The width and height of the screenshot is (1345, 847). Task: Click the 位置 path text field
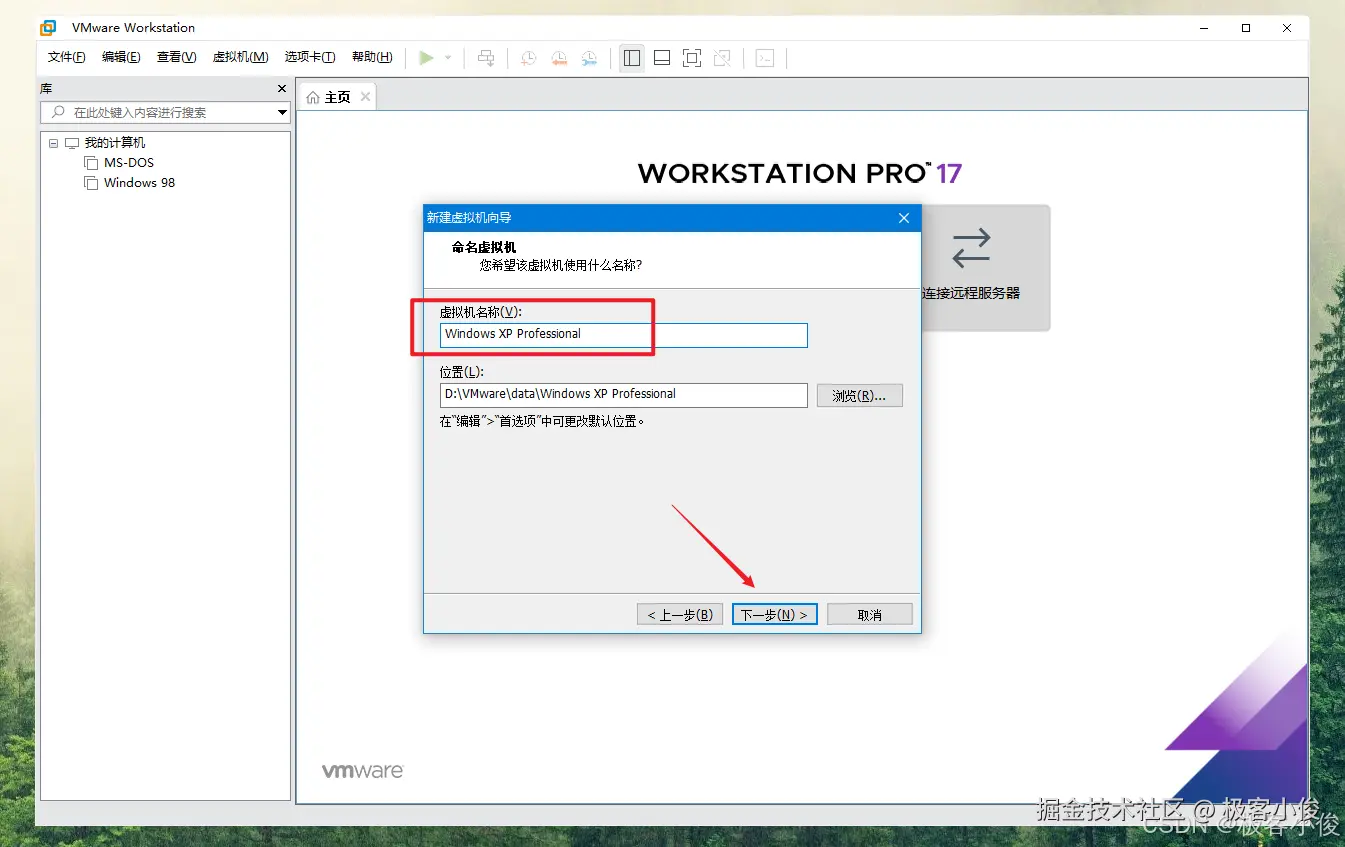pyautogui.click(x=623, y=395)
